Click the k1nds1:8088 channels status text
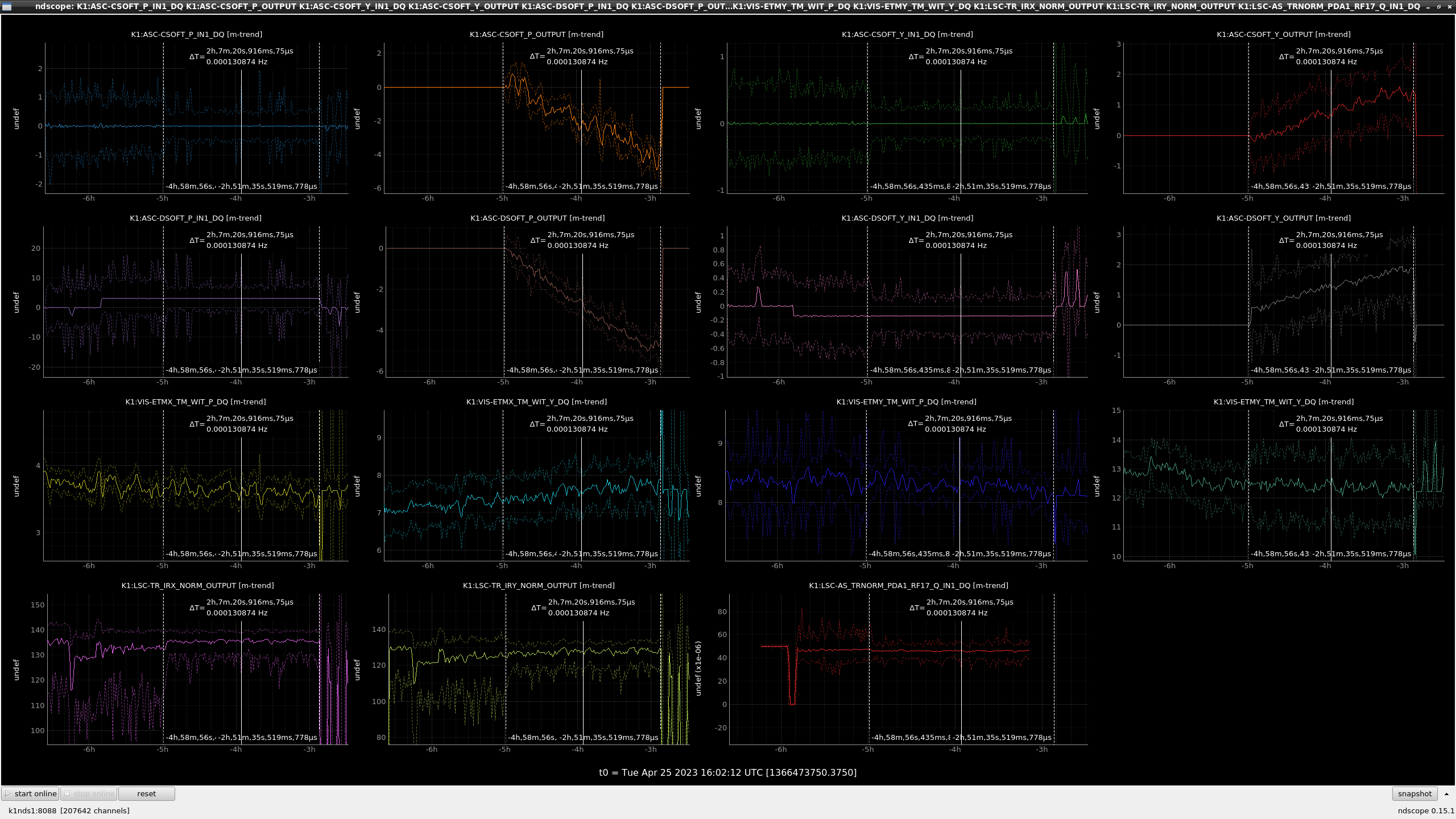The width and height of the screenshot is (1456, 819). [69, 810]
